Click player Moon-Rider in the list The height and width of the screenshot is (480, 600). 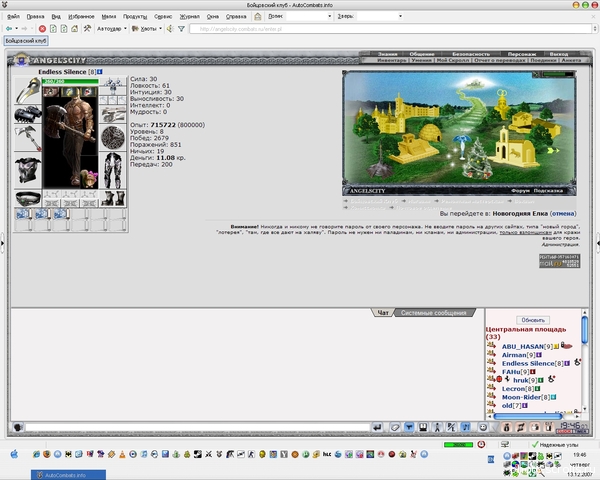tap(521, 397)
